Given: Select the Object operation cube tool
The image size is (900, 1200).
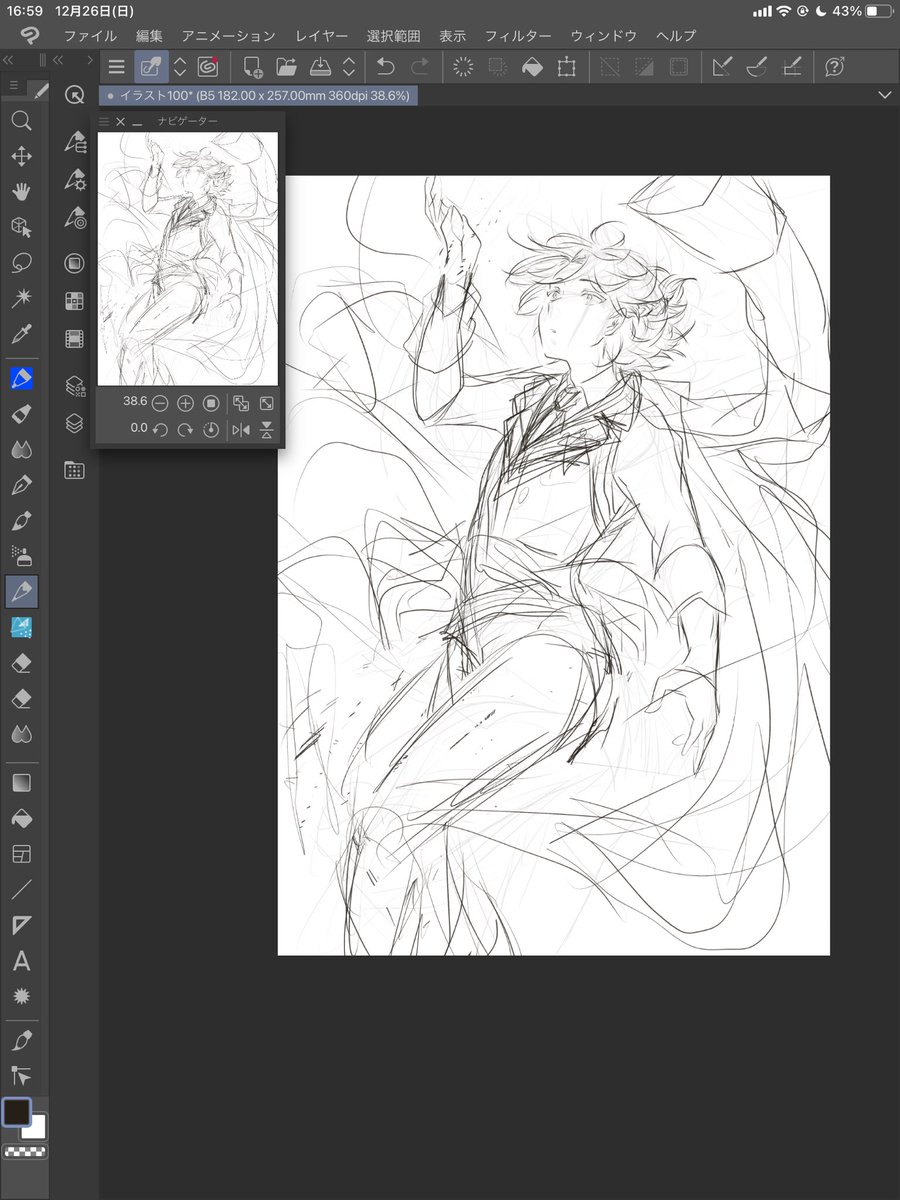Looking at the screenshot, I should point(21,228).
